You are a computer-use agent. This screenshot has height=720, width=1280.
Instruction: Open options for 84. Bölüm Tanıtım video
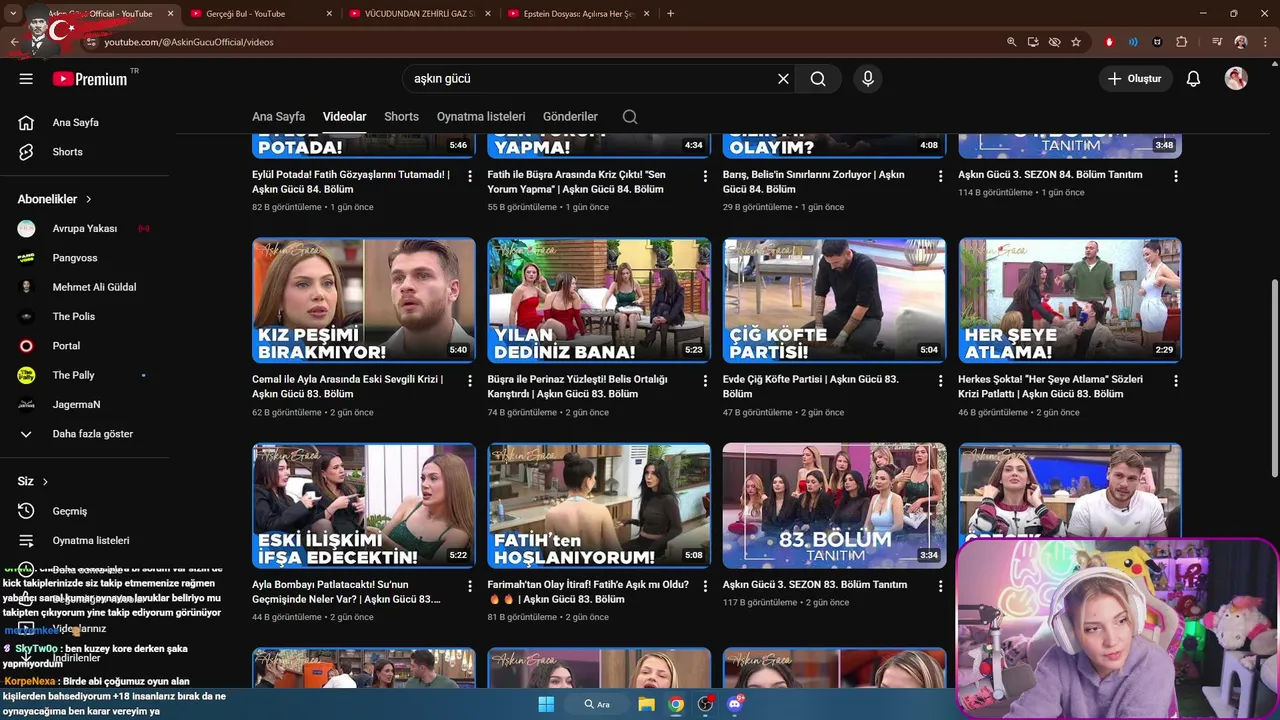[1176, 176]
